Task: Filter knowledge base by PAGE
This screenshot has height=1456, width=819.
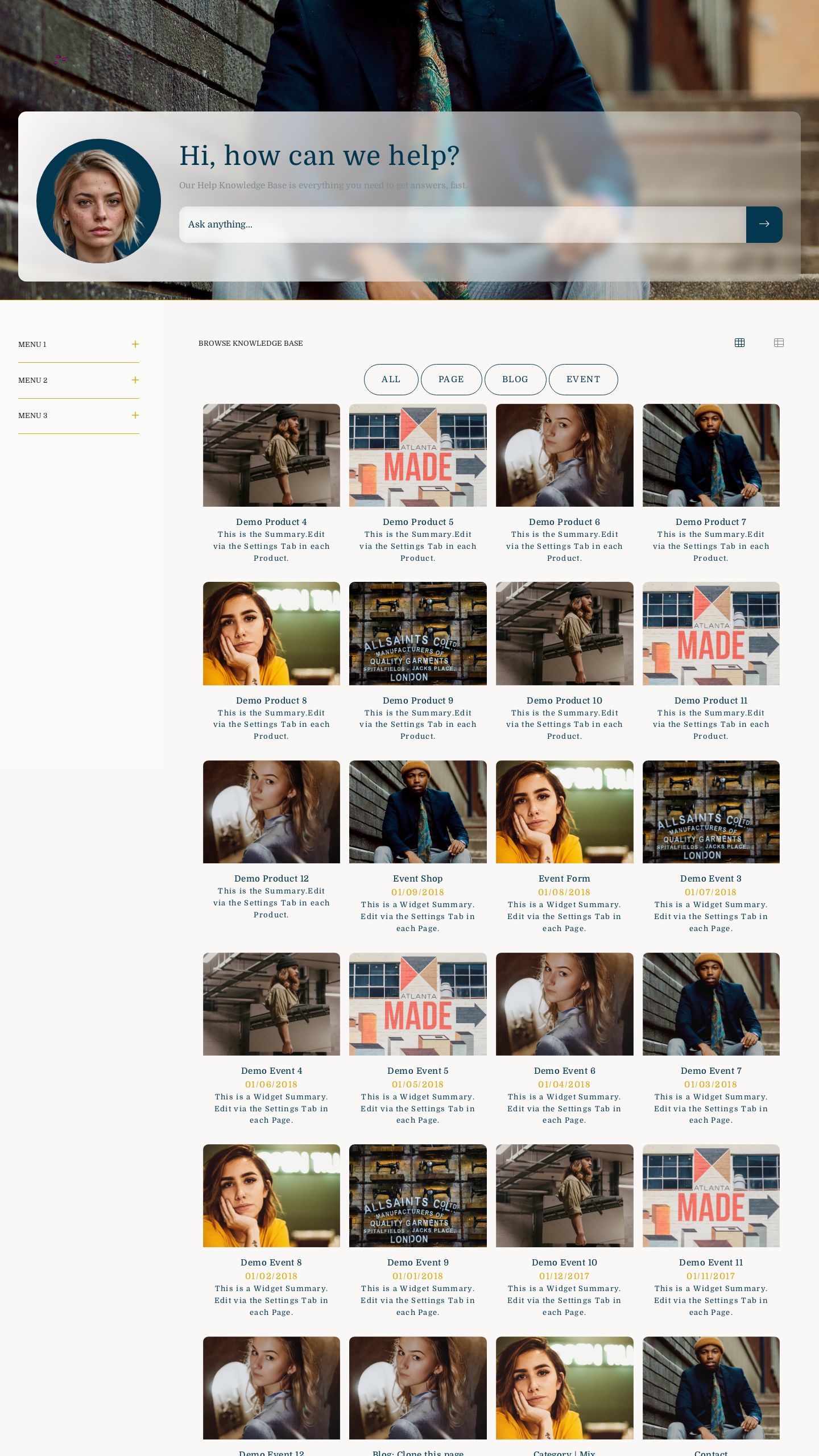Action: pyautogui.click(x=451, y=379)
